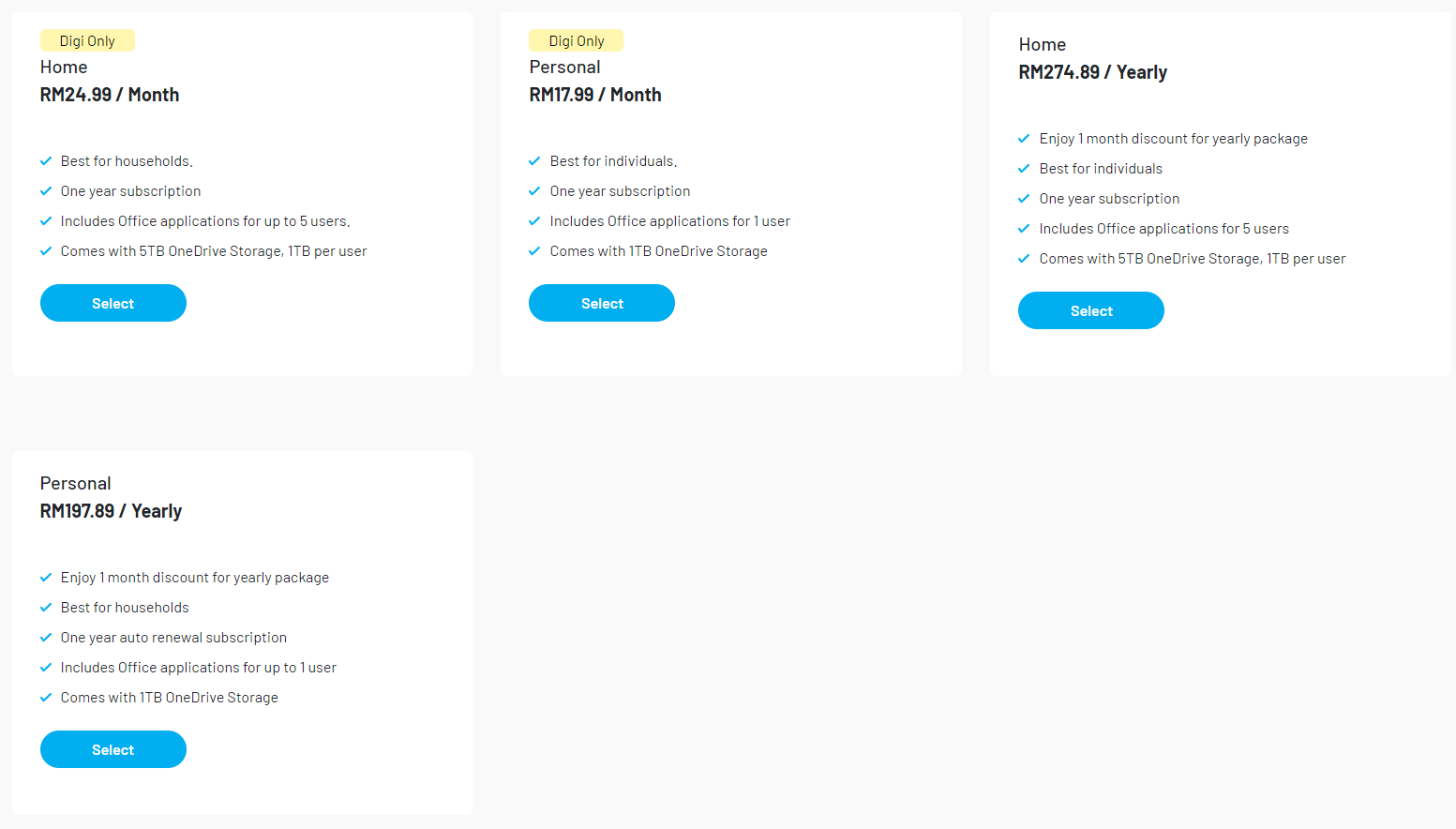The width and height of the screenshot is (1456, 829).
Task: Click Select under Home RM24.99 monthly plan
Action: point(113,303)
